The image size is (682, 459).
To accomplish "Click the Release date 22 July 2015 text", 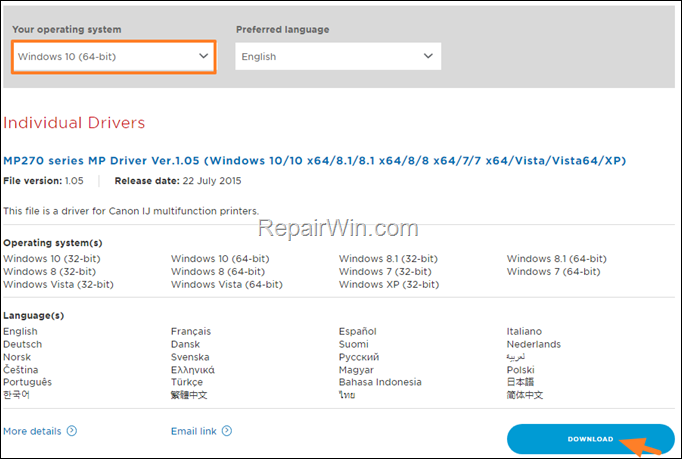I will pos(178,181).
